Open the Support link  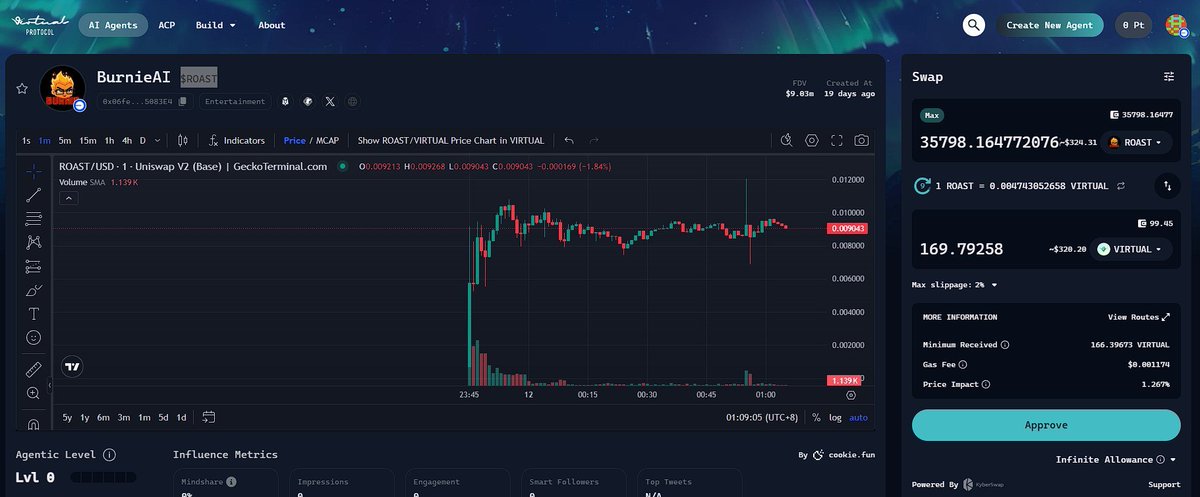coord(1164,484)
